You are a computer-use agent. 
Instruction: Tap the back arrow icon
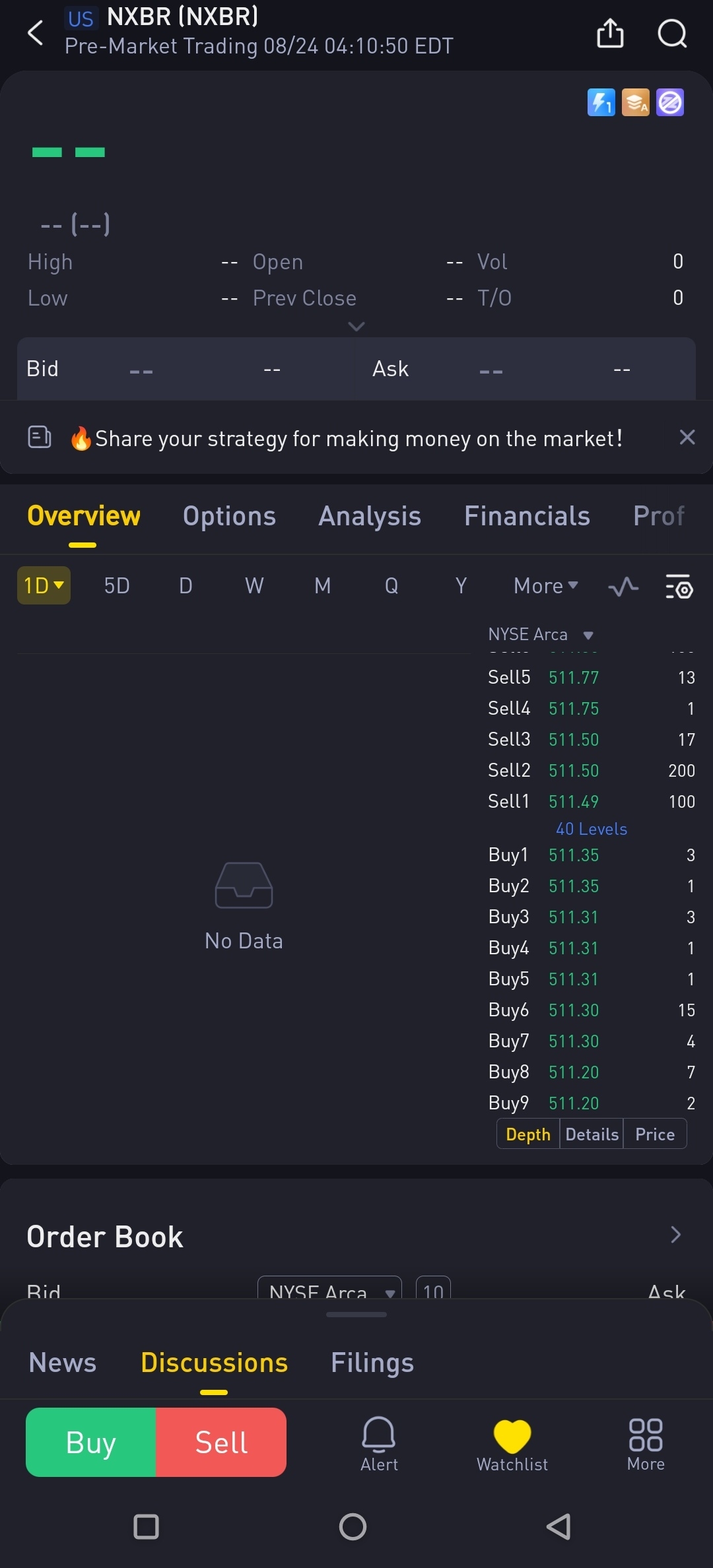click(x=36, y=33)
